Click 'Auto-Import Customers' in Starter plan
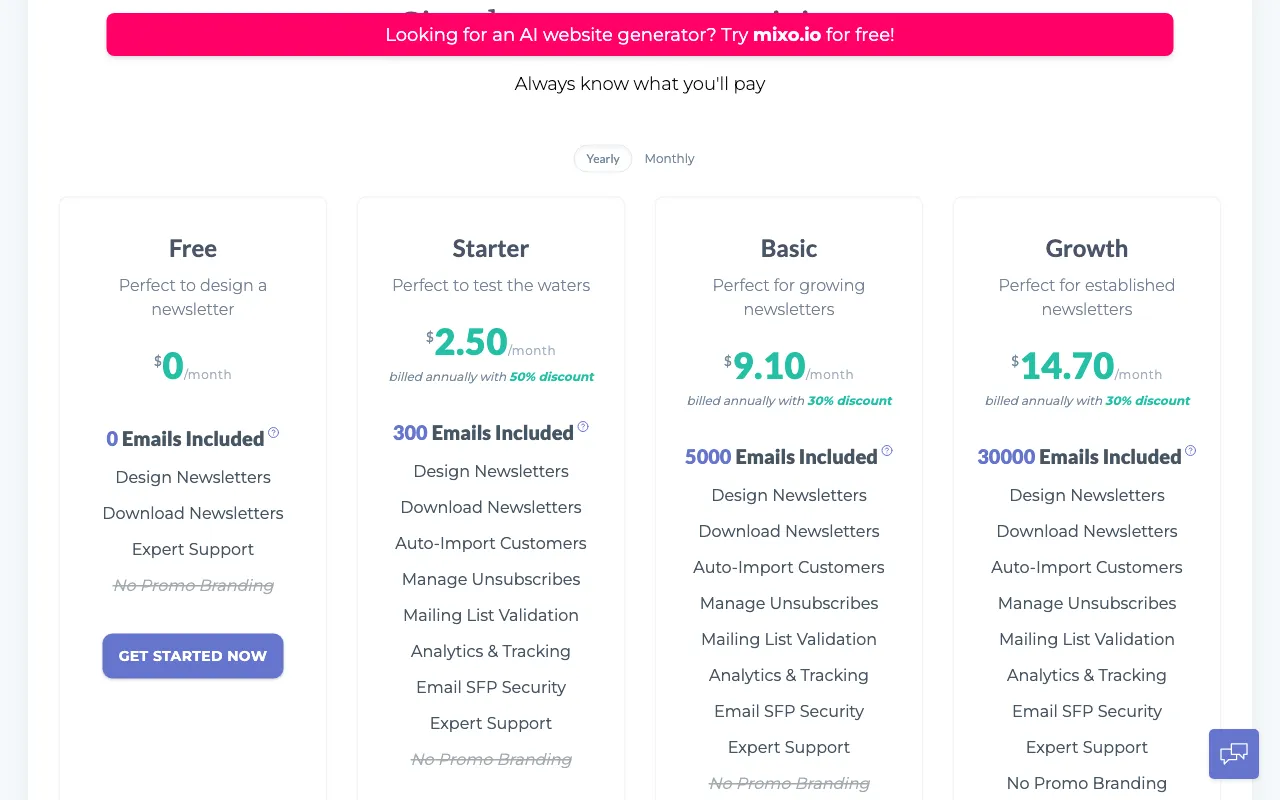The image size is (1280, 800). point(491,543)
